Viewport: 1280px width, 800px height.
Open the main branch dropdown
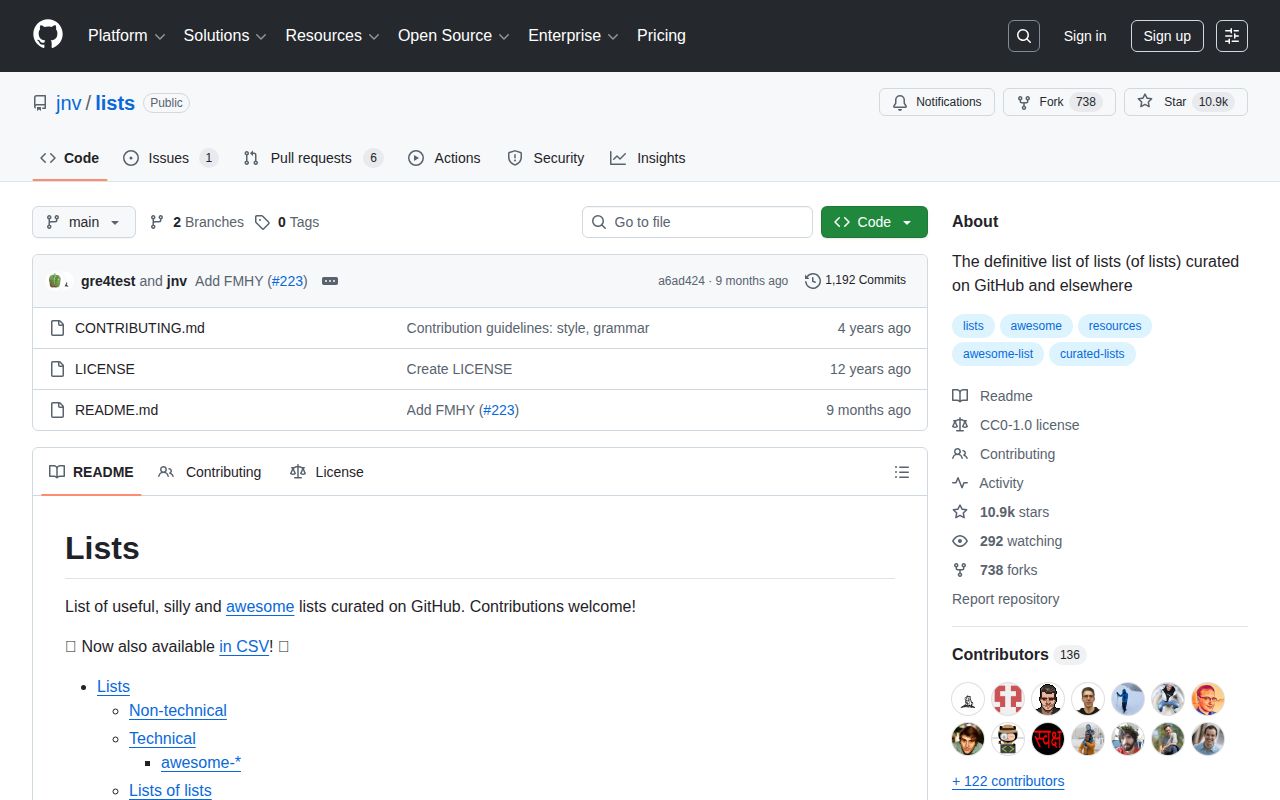click(x=84, y=222)
